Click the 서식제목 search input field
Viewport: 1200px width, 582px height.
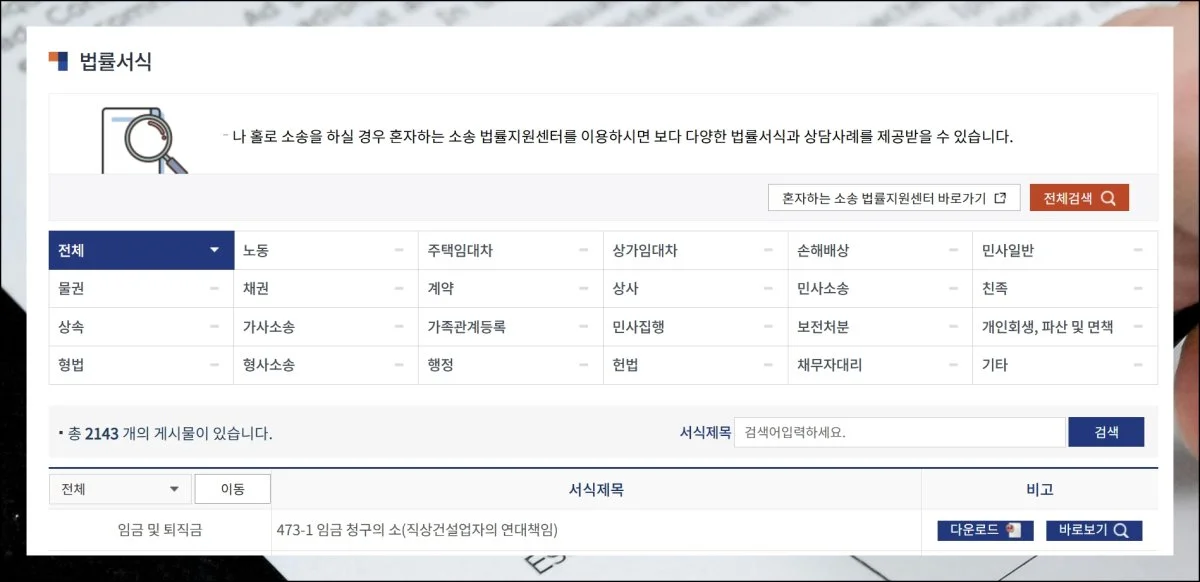[x=899, y=432]
